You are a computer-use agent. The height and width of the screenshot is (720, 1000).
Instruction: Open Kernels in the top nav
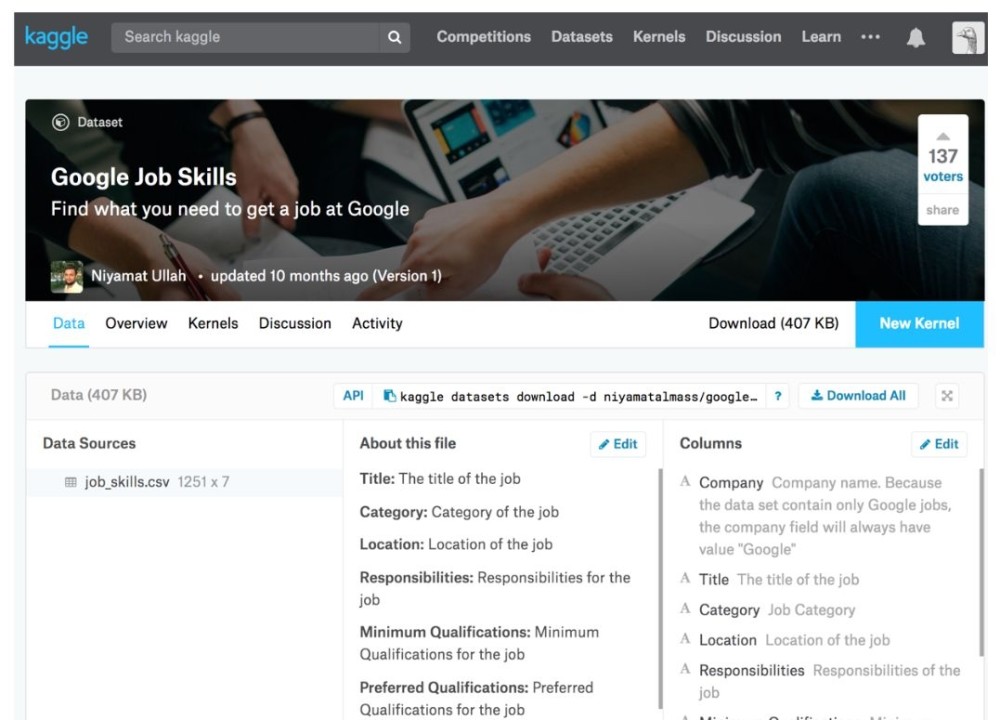659,37
